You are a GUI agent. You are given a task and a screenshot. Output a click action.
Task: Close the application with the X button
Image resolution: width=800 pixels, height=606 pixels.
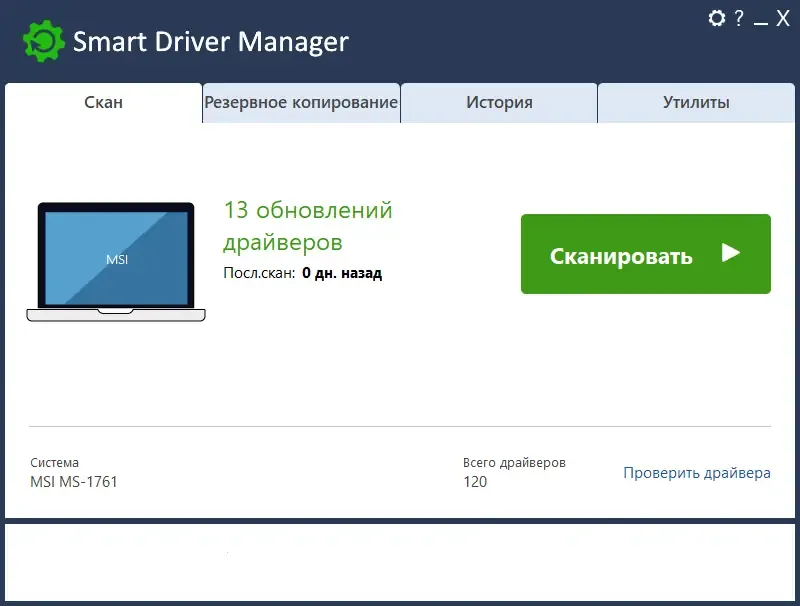point(784,18)
